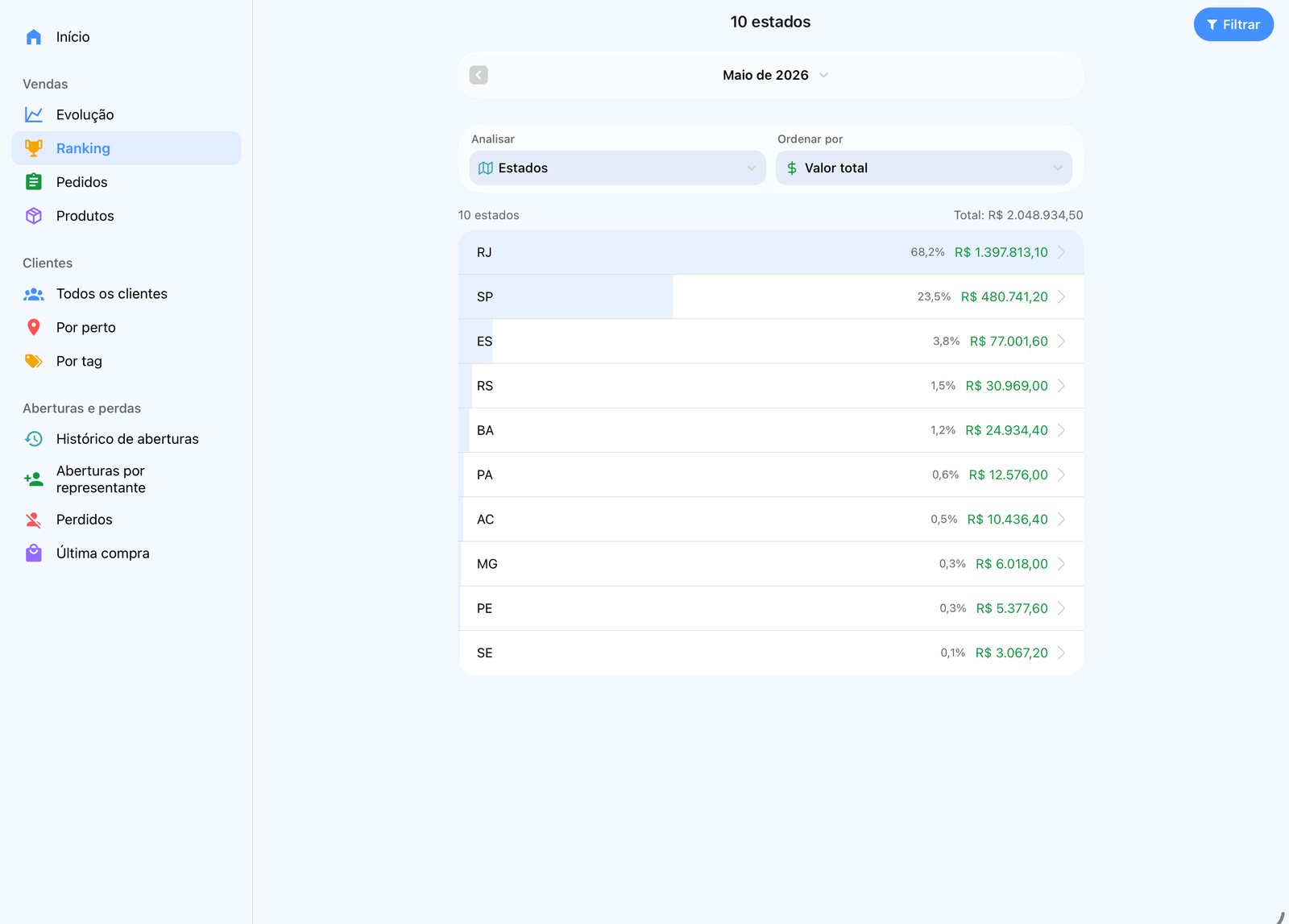Open Última compra link
The height and width of the screenshot is (924, 1289).
click(126, 553)
